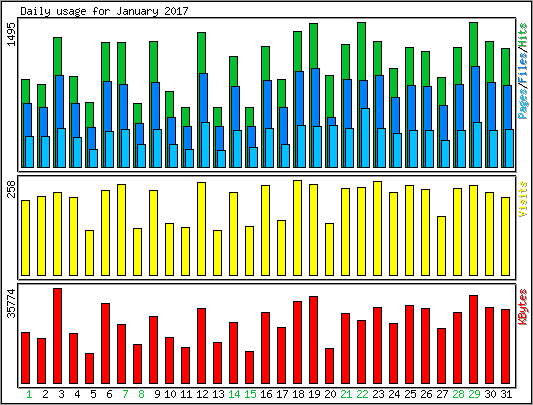
Task: Click day 3 on the x-axis
Action: point(61,394)
